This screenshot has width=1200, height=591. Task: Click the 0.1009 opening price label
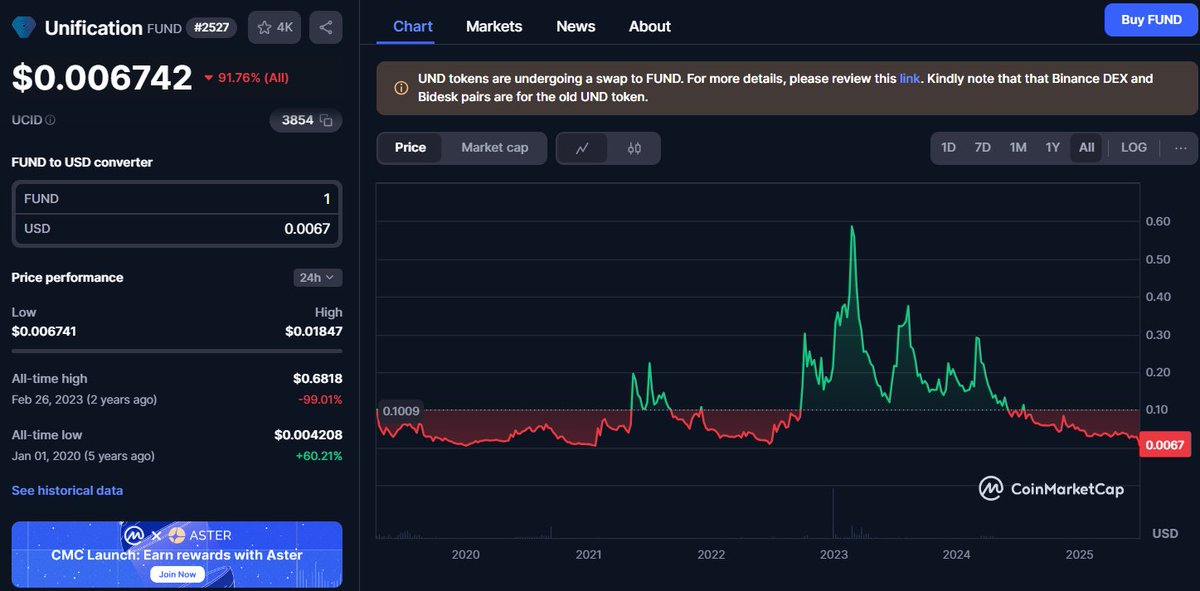click(399, 410)
